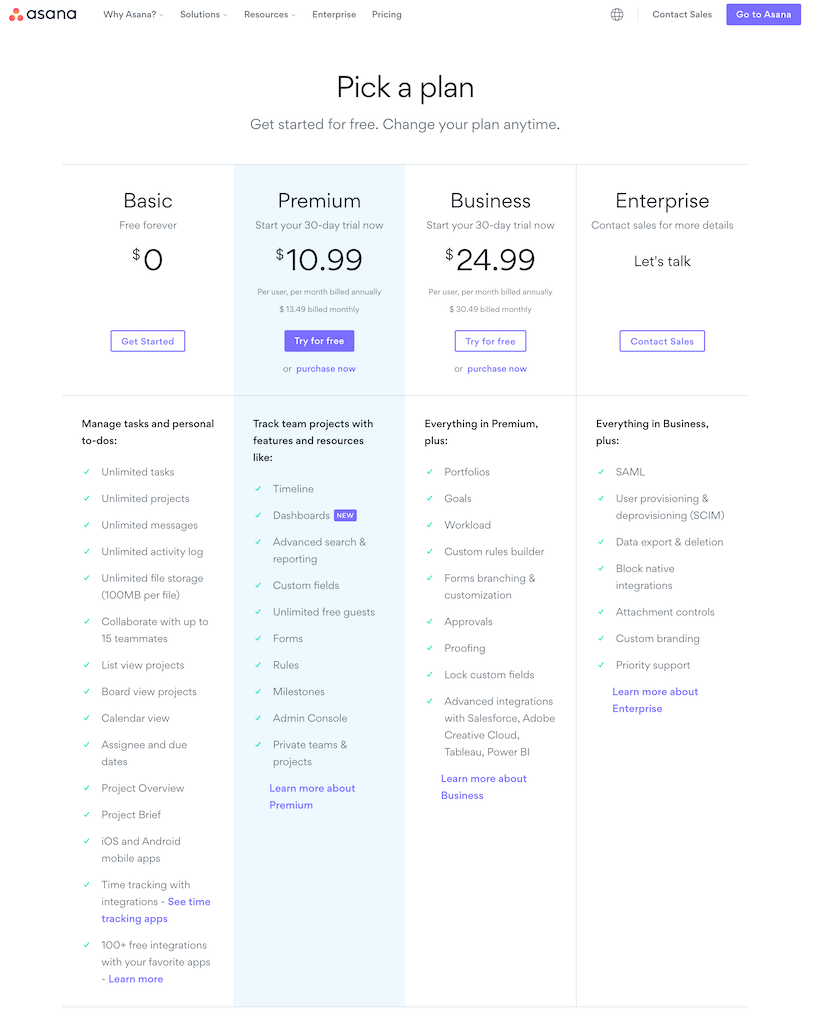Click Contact Sales in the top header

coord(681,14)
